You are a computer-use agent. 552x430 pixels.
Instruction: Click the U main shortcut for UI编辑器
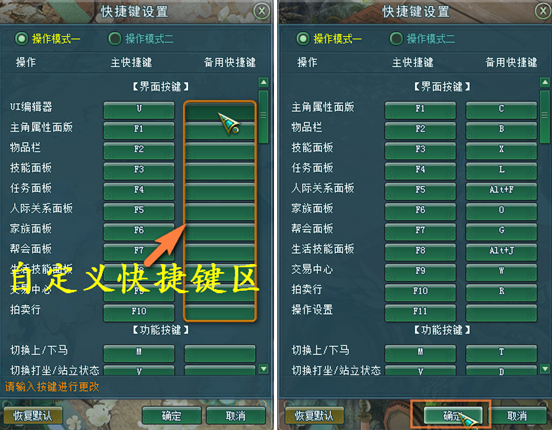pyautogui.click(x=139, y=110)
